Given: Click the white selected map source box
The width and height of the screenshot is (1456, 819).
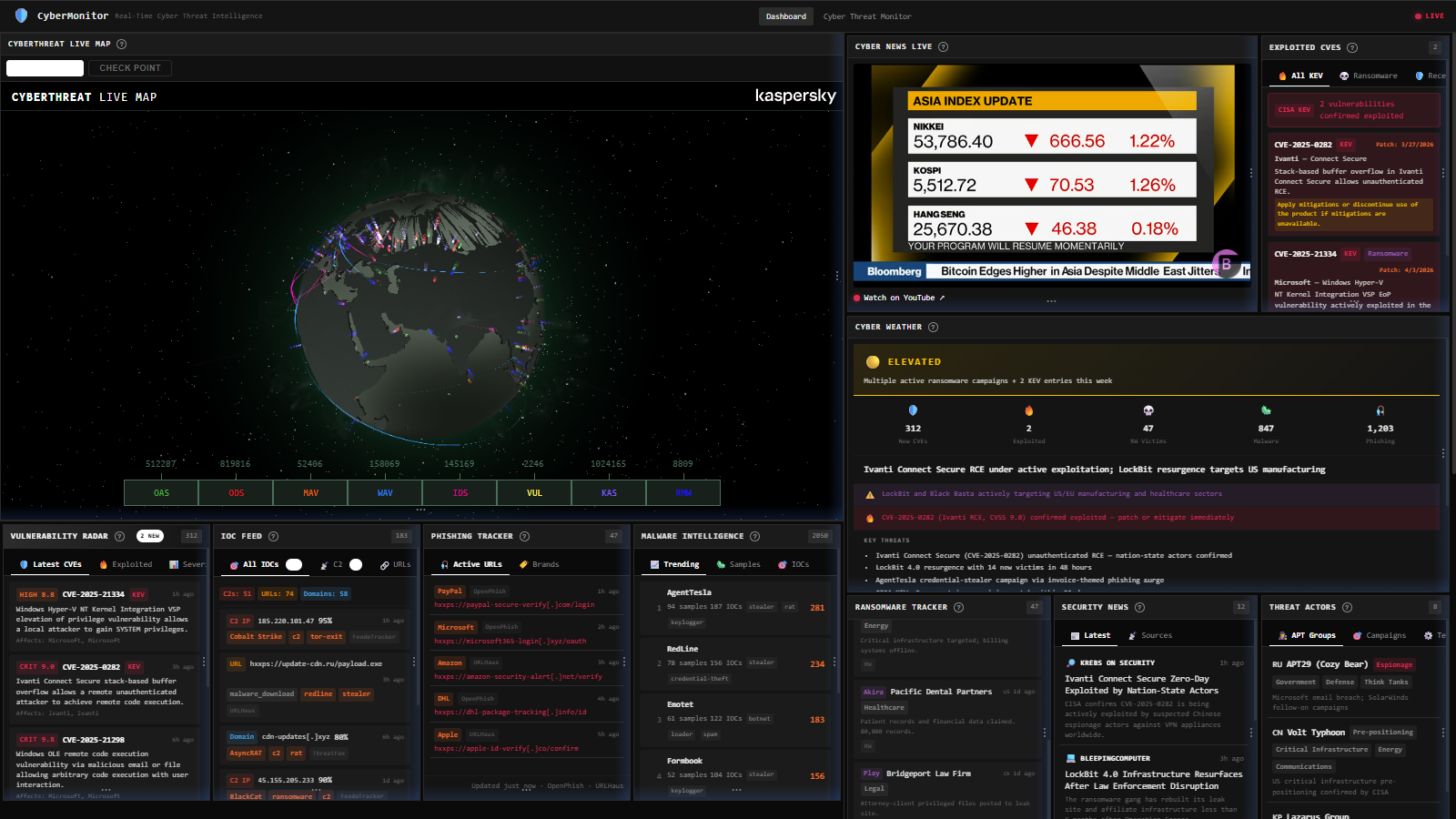Looking at the screenshot, I should 45,68.
